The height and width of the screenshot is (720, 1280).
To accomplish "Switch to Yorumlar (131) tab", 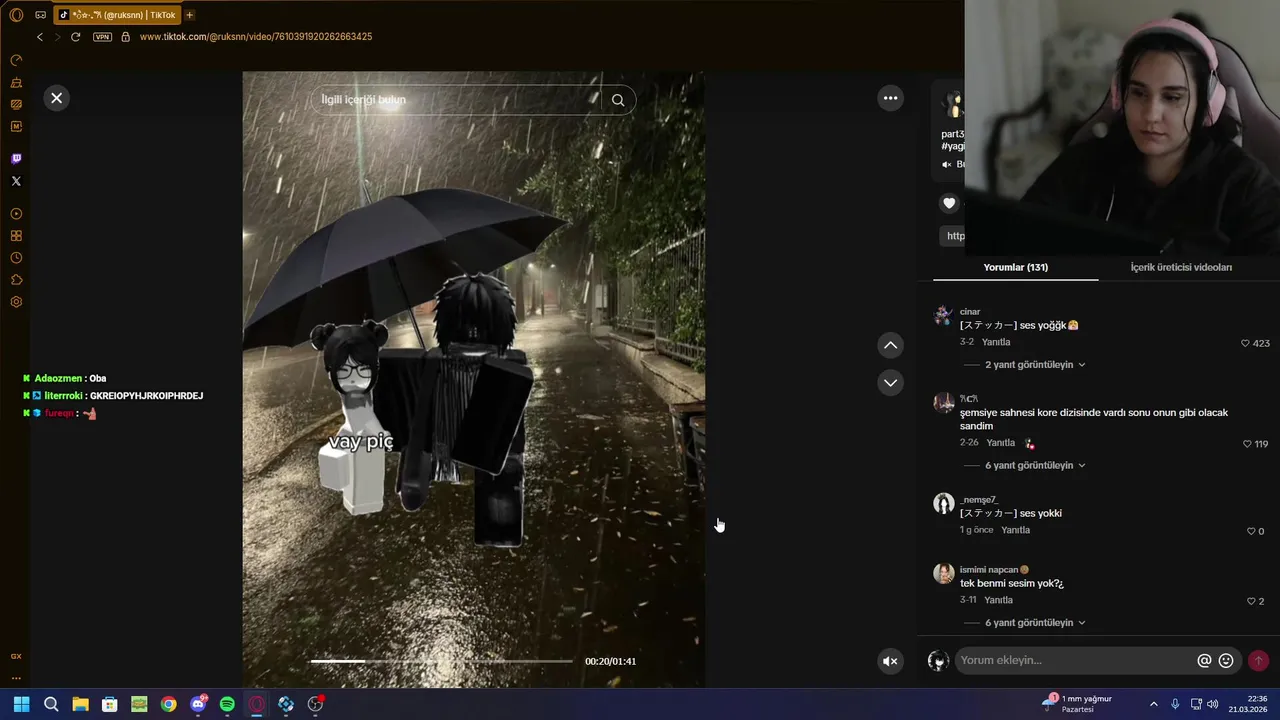I will pos(1015,267).
